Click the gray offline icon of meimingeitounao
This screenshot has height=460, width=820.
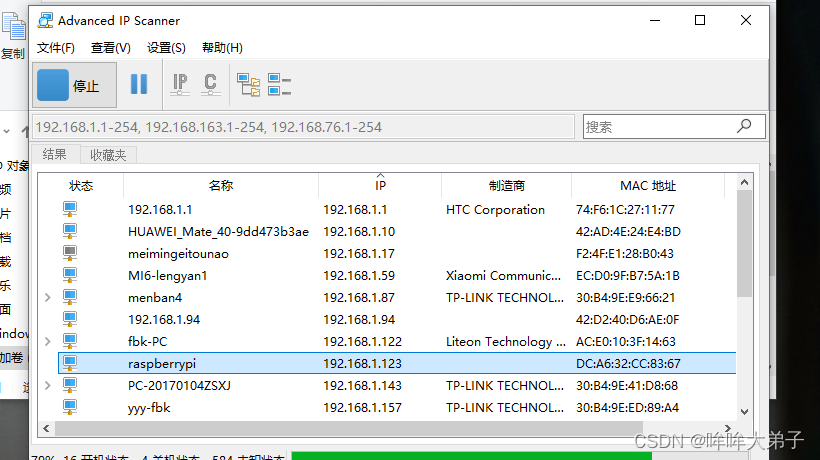click(x=70, y=253)
